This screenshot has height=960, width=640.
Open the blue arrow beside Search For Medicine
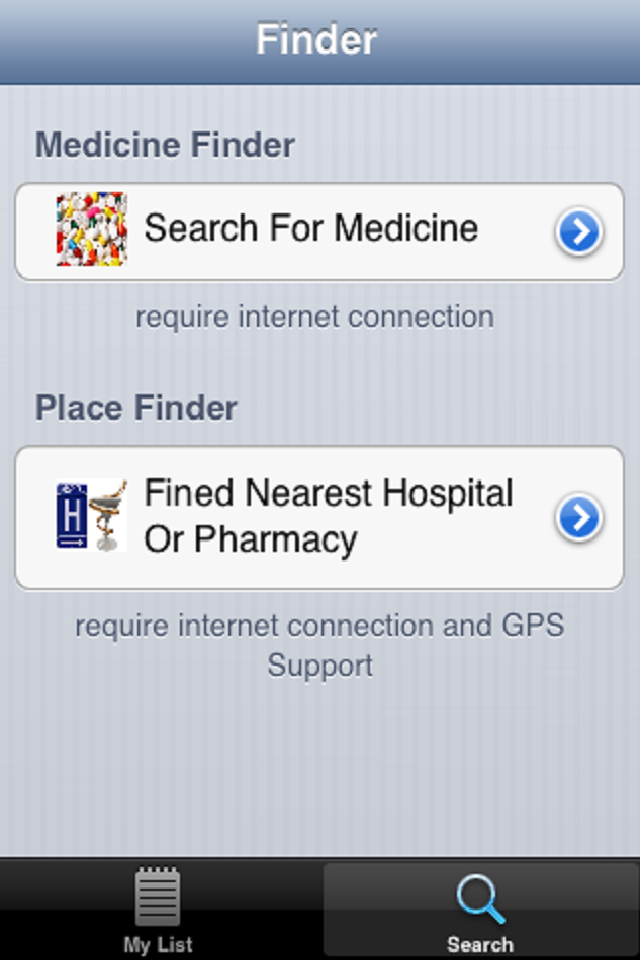coord(579,232)
